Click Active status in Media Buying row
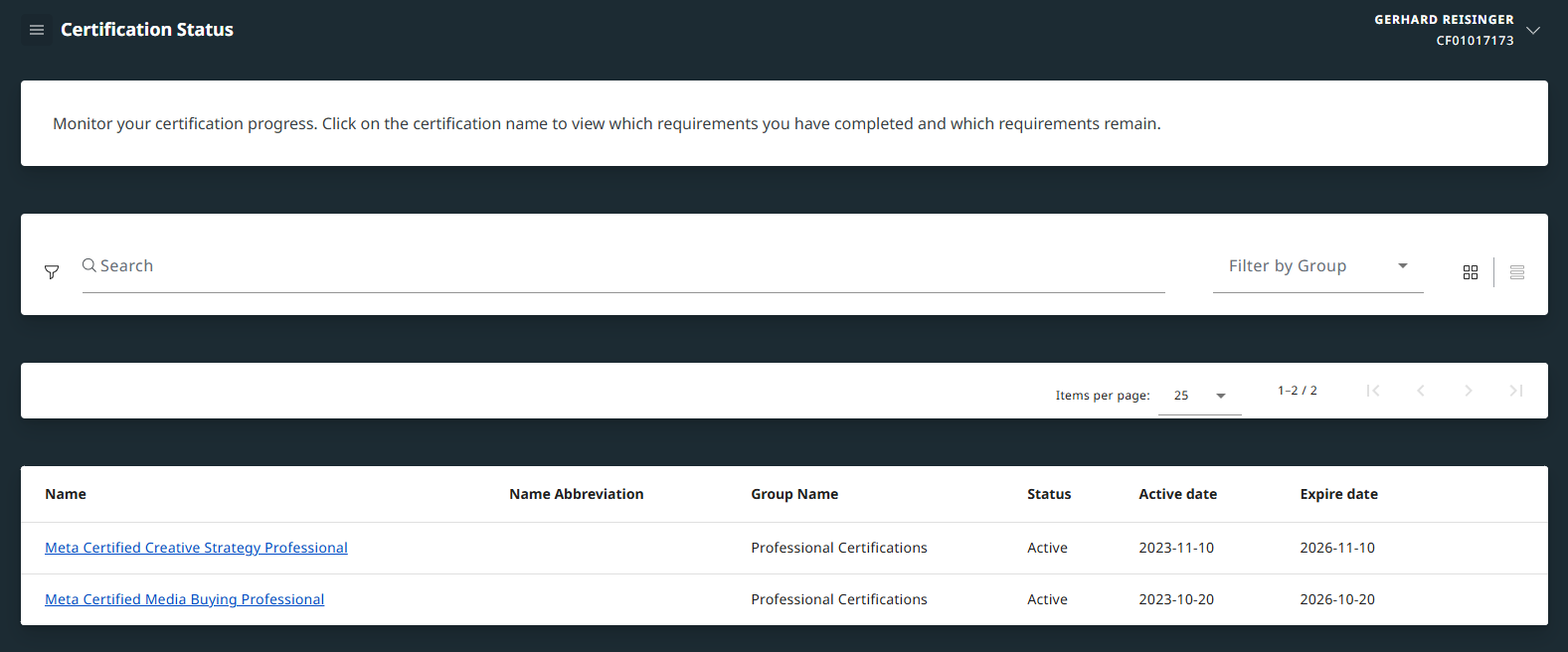This screenshot has height=652, width=1568. 1047,599
